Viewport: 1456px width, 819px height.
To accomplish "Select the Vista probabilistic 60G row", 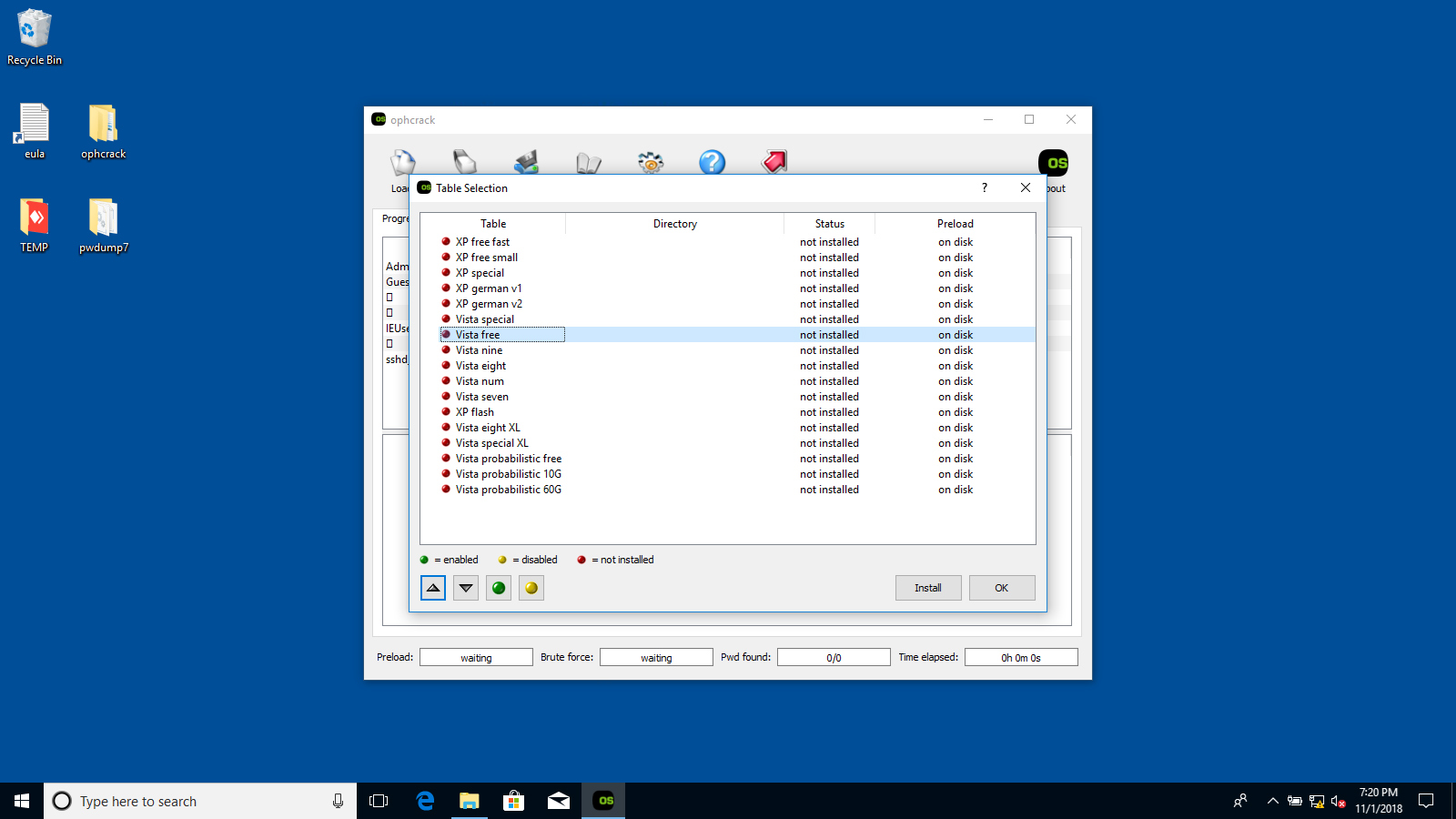I will [x=728, y=490].
